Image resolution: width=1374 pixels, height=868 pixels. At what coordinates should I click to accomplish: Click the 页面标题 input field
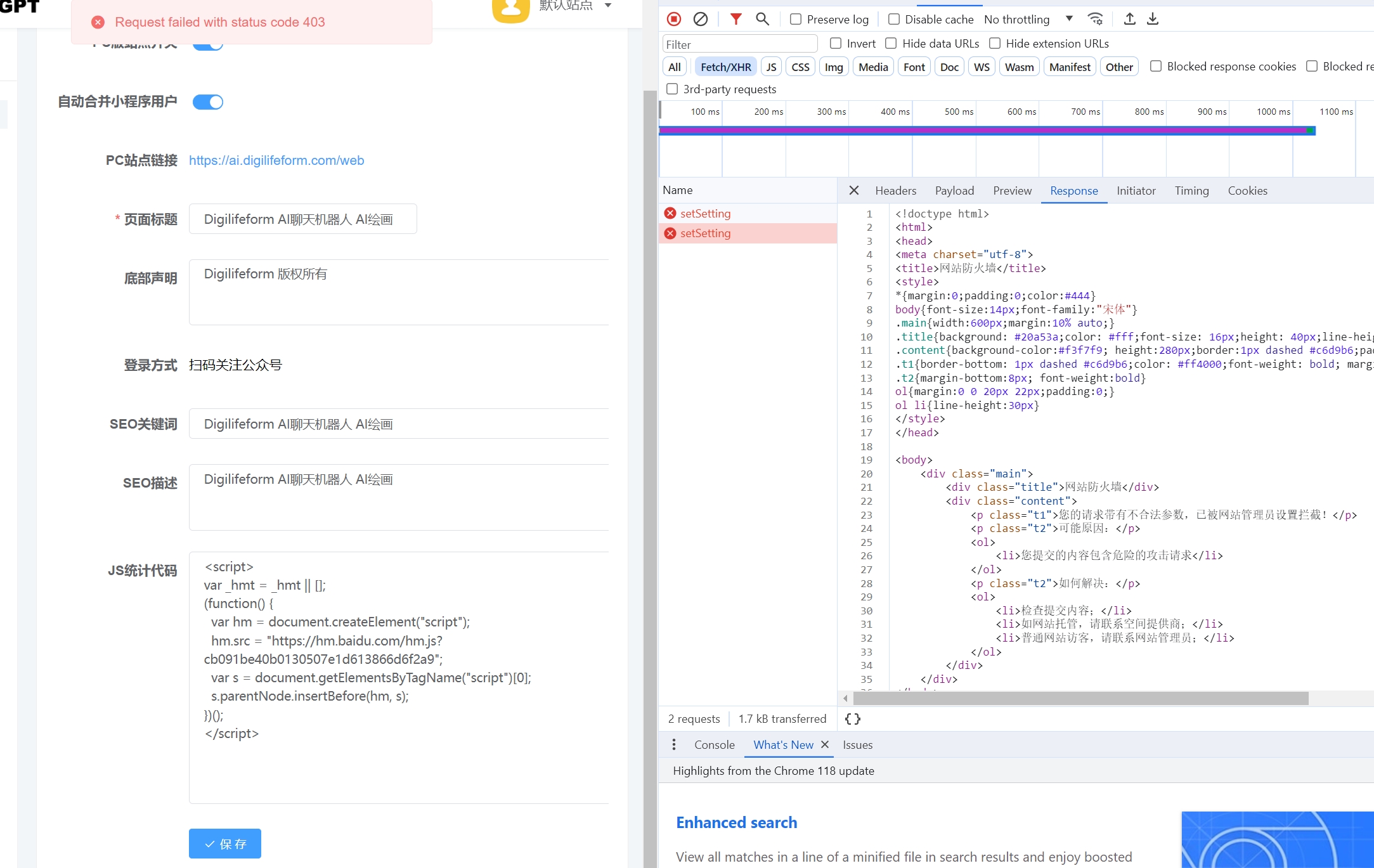[x=302, y=219]
